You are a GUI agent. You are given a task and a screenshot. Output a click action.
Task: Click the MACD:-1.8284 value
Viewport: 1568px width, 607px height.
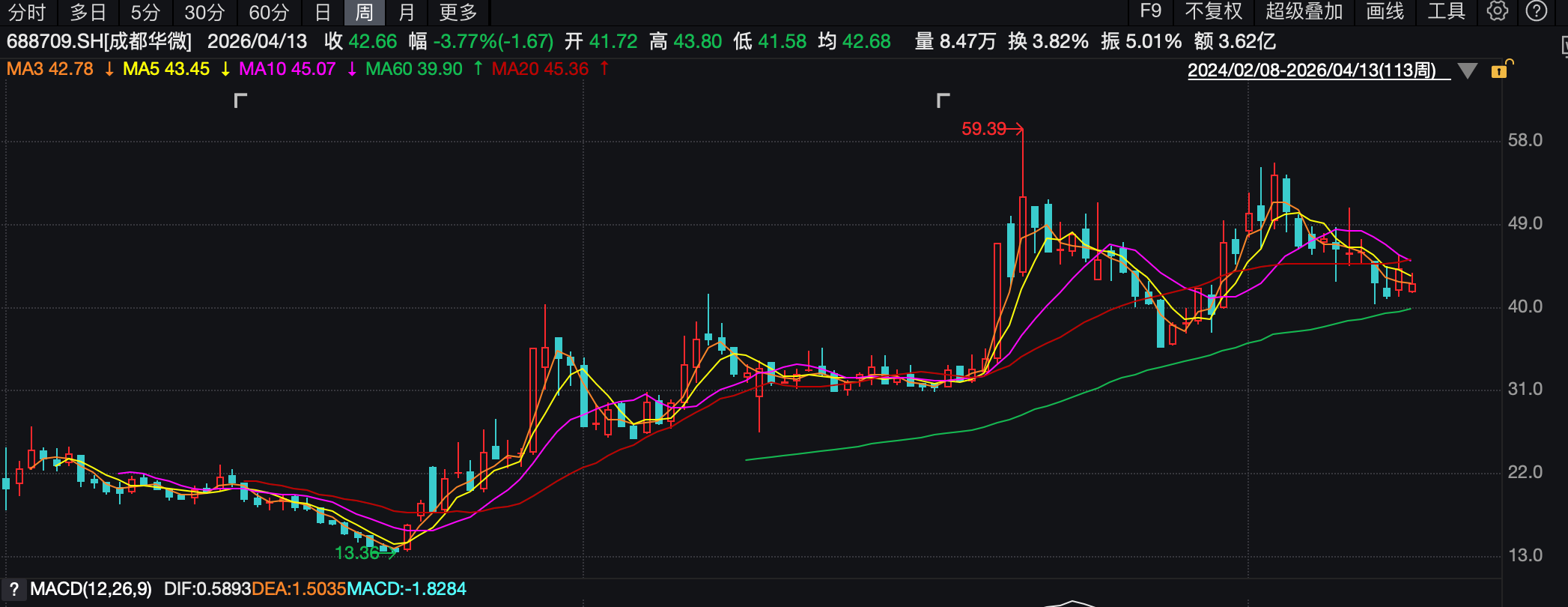[x=407, y=589]
